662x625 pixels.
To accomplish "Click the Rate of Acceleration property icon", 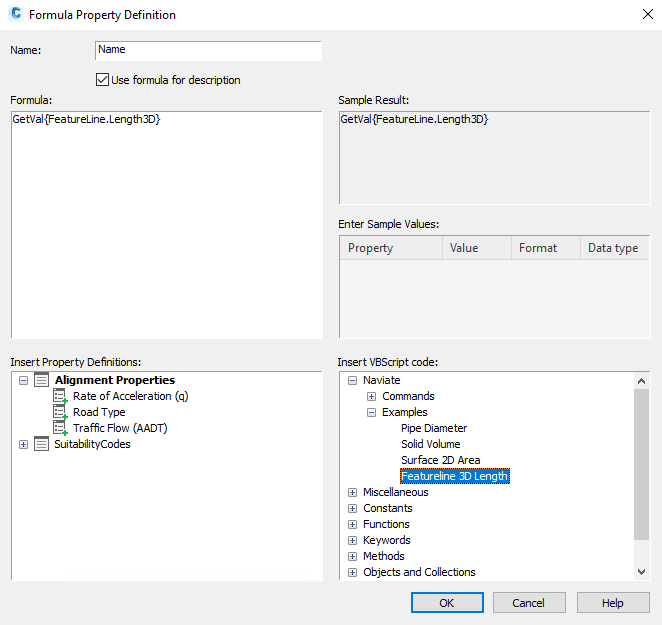I will click(60, 396).
